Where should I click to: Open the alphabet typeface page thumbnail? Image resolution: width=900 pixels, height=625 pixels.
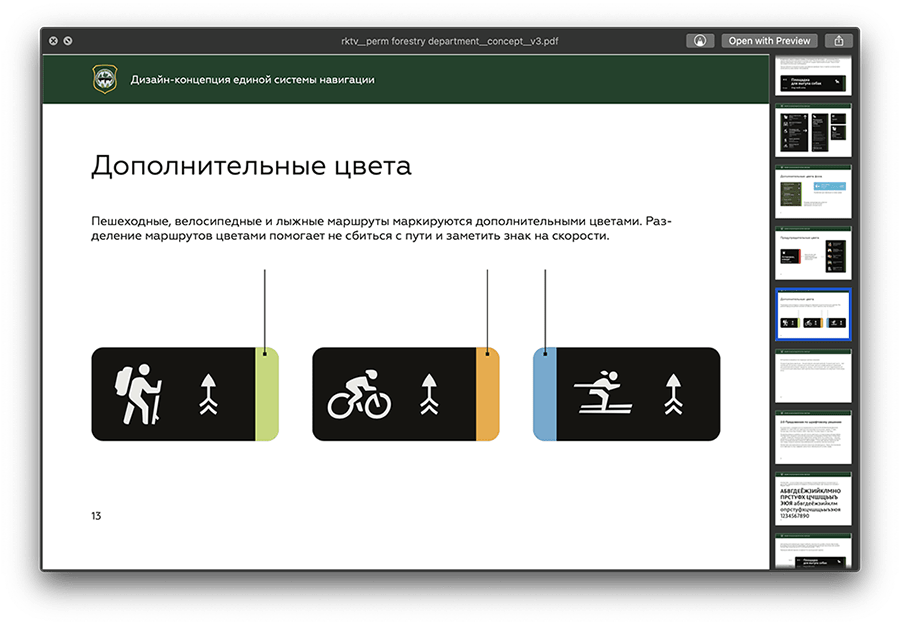[x=813, y=499]
